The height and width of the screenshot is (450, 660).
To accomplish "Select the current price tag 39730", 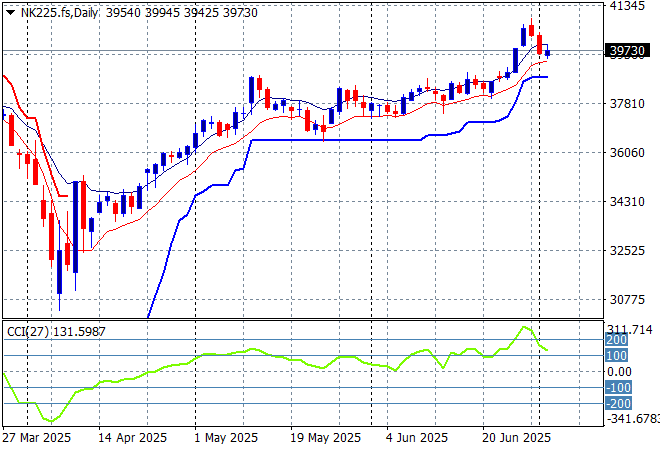I will [x=626, y=51].
